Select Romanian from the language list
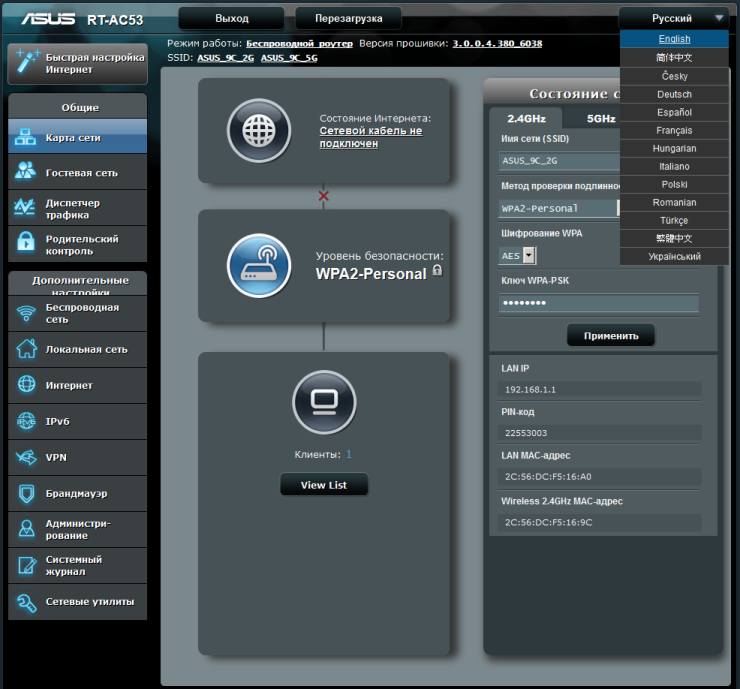This screenshot has height=689, width=740. 674,202
